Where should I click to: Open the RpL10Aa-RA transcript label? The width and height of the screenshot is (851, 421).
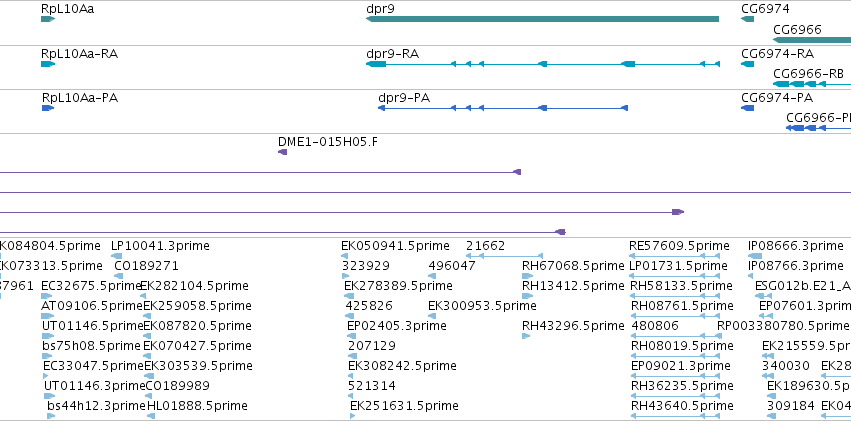(x=79, y=54)
